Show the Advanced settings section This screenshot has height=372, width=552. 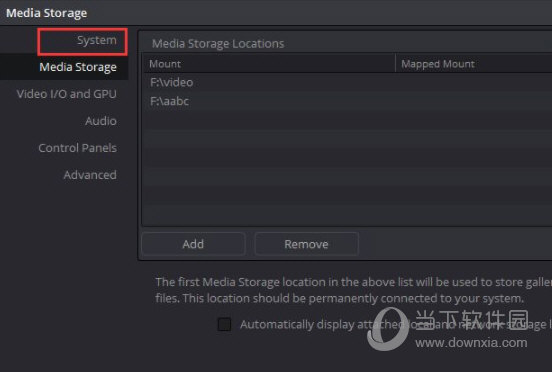(90, 175)
